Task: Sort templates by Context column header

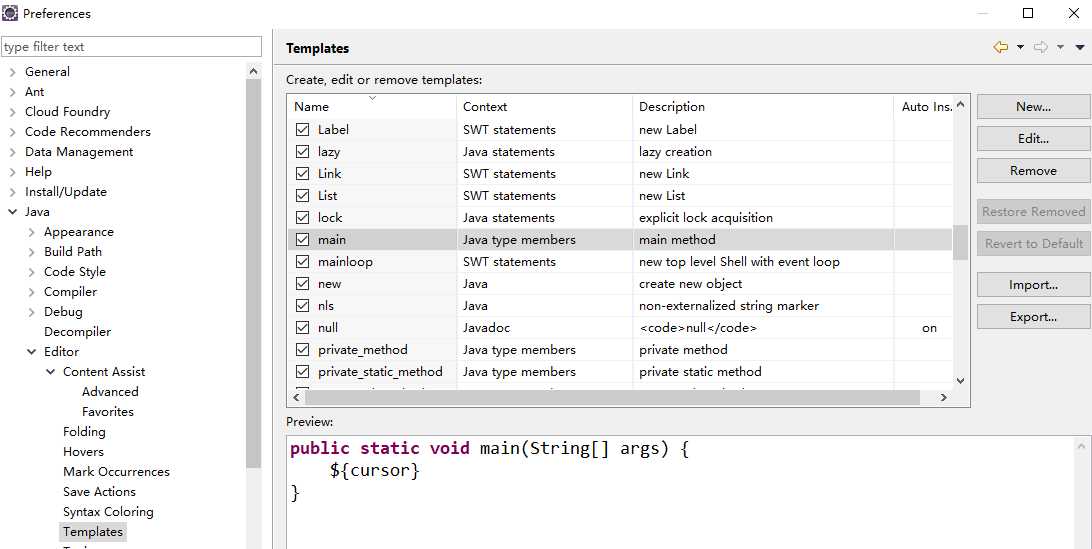Action: (485, 107)
